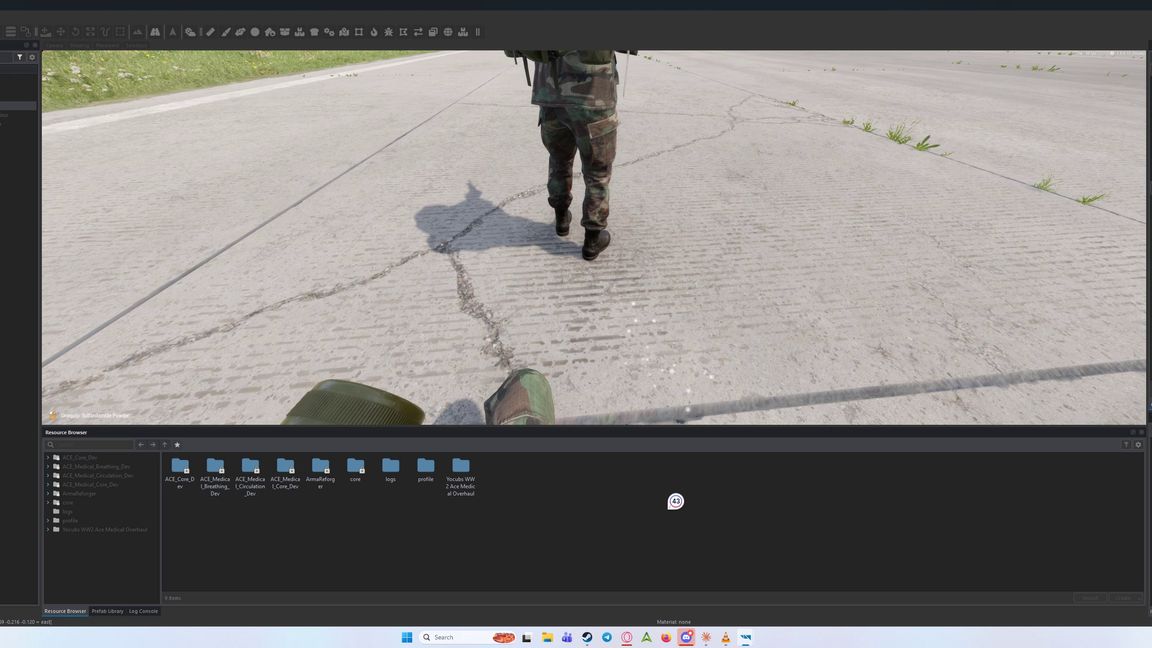
Task: Click the Resource Browser search field
Action: pyautogui.click(x=89, y=444)
